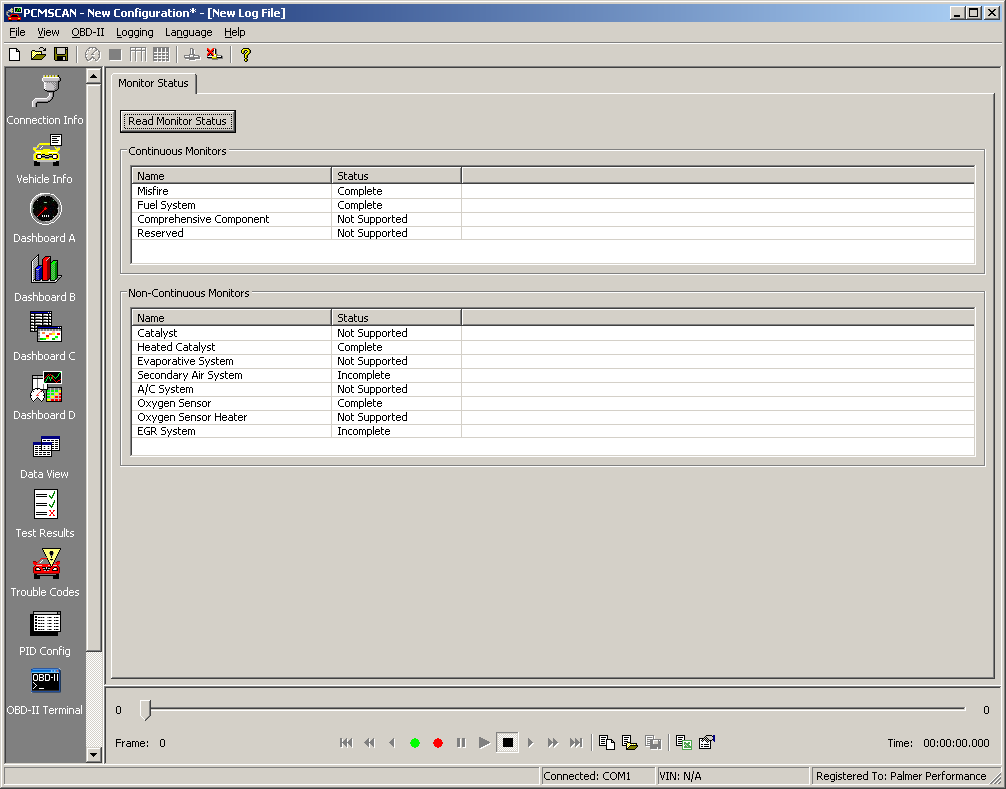This screenshot has height=789, width=1006.
Task: Click the gauge toolbar icon
Action: point(92,55)
